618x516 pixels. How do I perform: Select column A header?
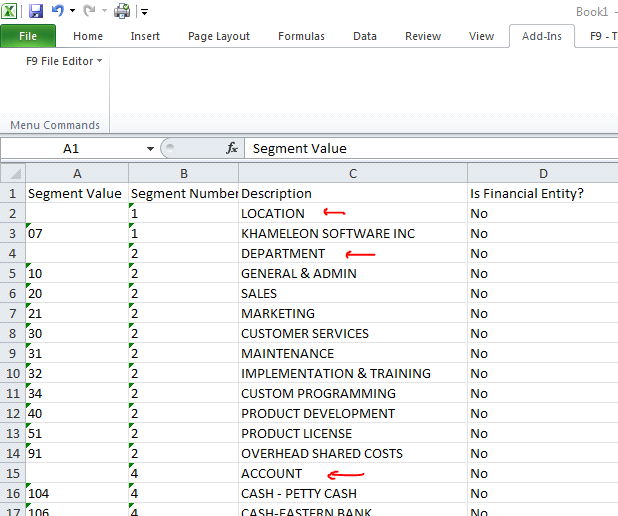tap(77, 173)
